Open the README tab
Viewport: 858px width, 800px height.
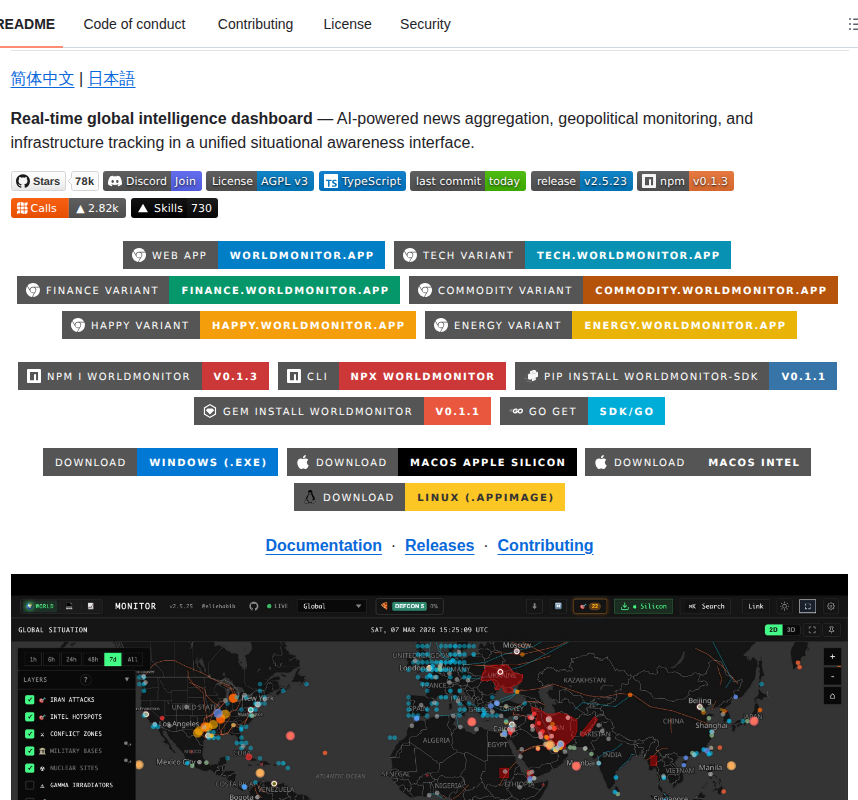(27, 24)
